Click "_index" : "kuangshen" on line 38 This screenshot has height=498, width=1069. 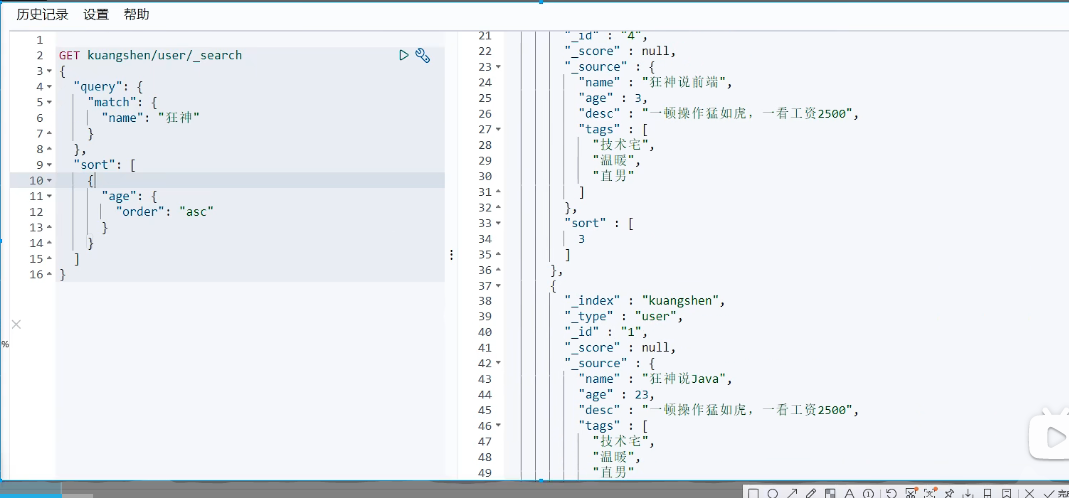(645, 301)
